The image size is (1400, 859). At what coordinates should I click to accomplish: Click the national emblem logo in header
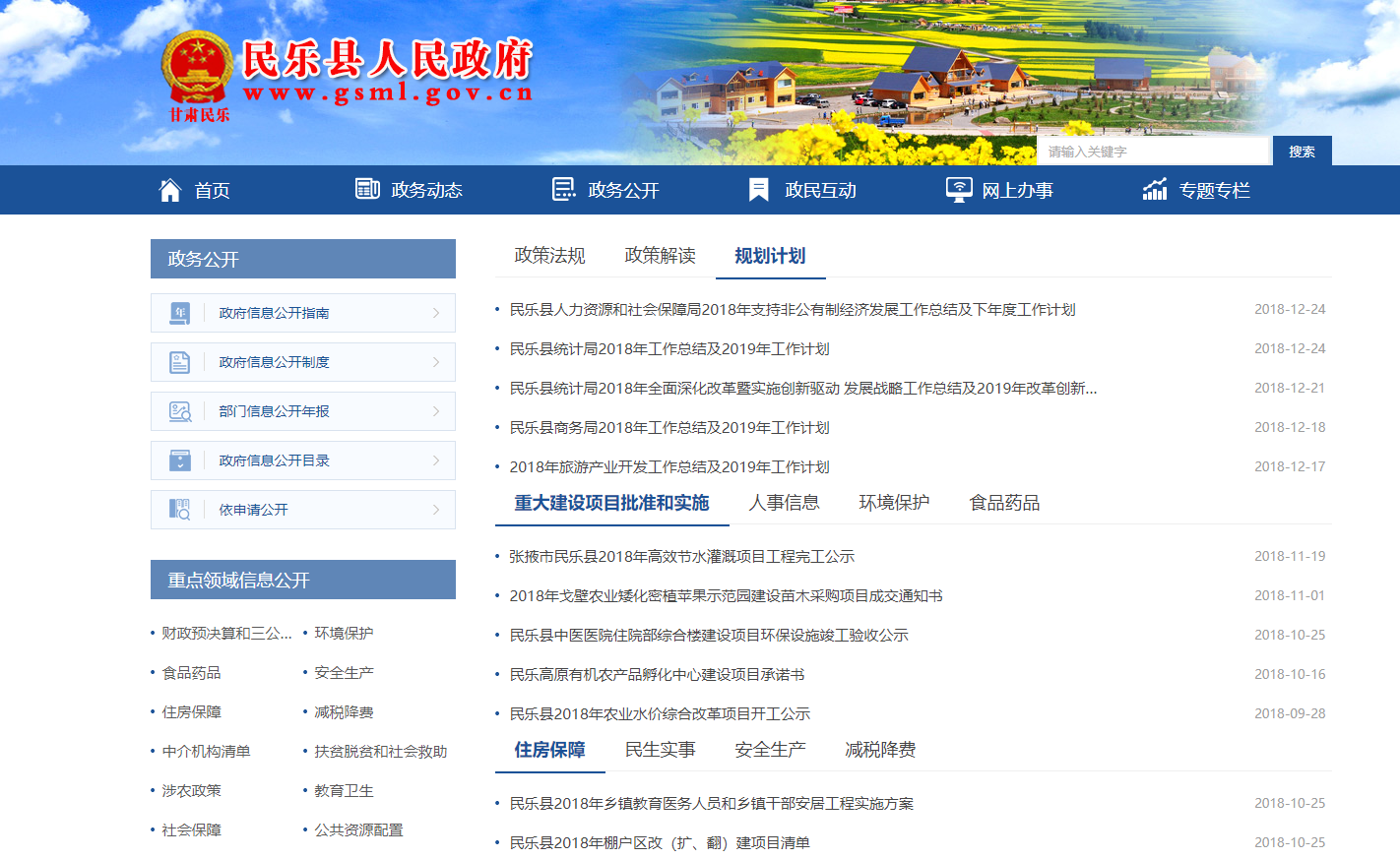point(196,67)
